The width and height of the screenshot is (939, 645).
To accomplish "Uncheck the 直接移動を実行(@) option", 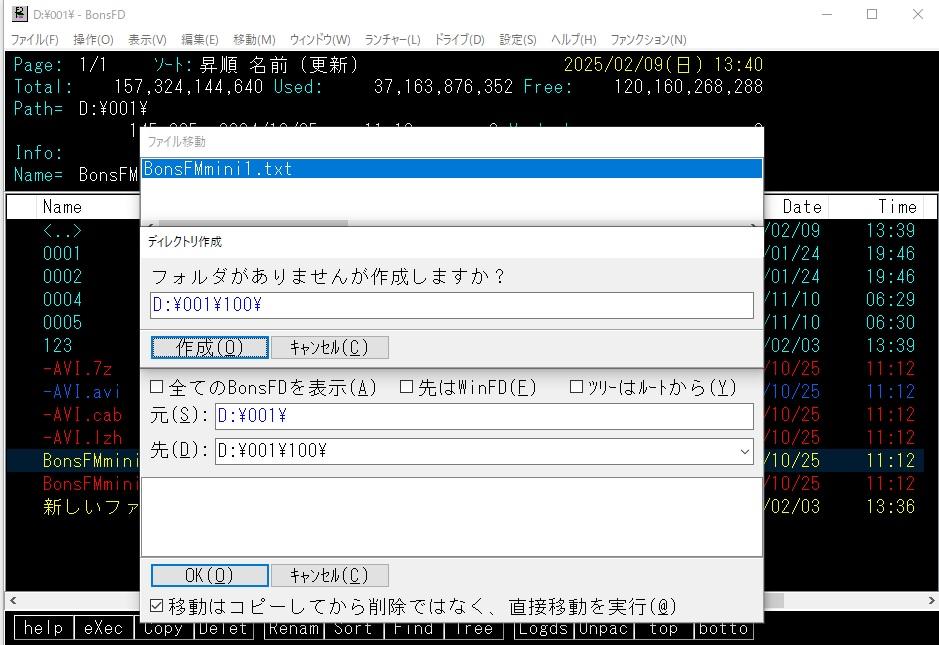I will [156, 606].
